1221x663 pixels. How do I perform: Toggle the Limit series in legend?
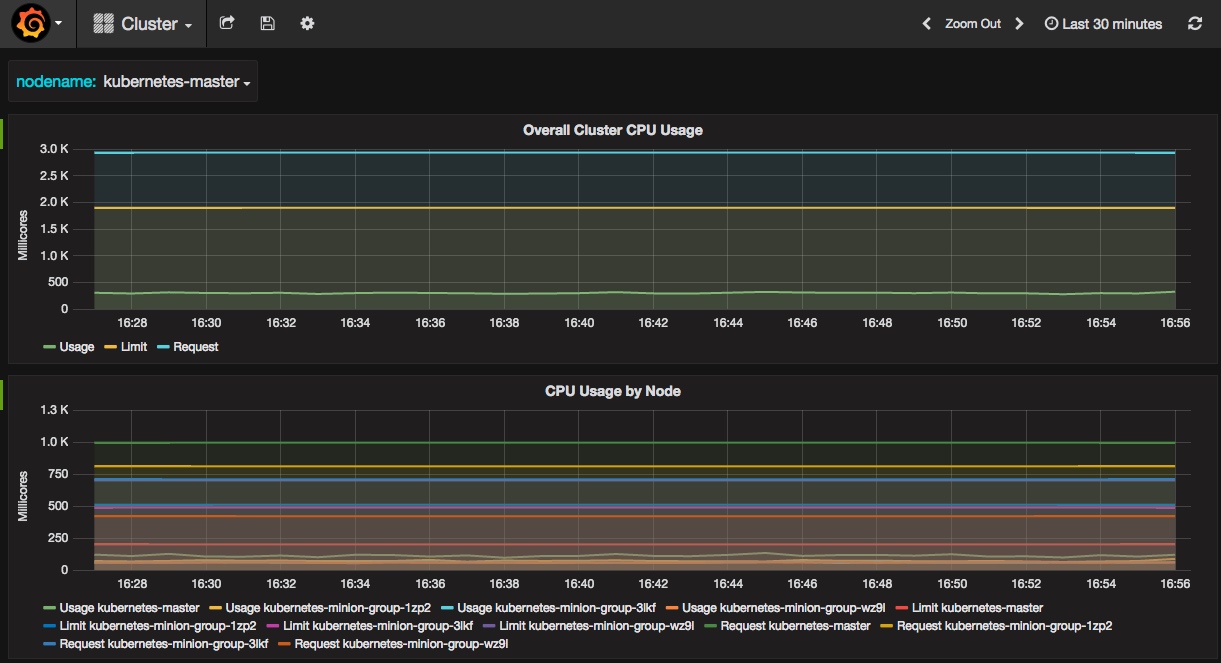(132, 347)
